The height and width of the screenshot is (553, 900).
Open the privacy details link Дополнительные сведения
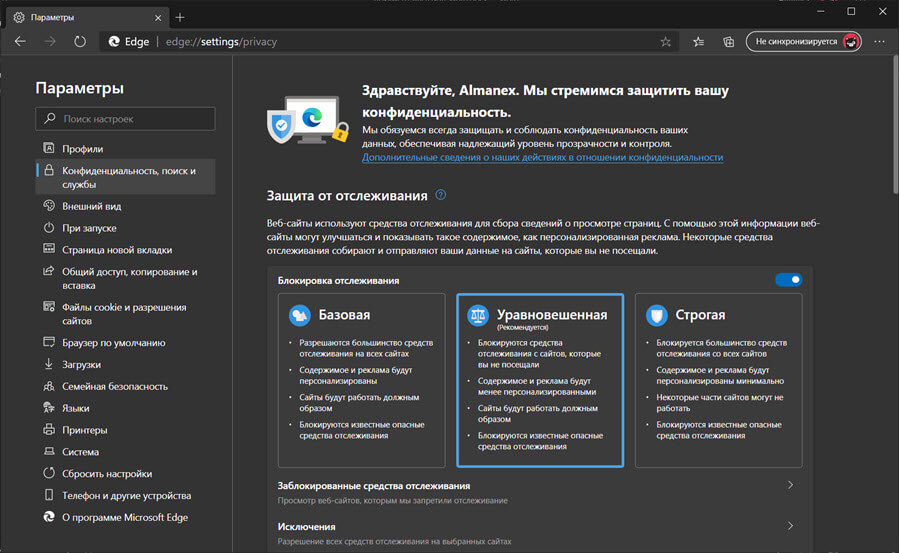(542, 157)
